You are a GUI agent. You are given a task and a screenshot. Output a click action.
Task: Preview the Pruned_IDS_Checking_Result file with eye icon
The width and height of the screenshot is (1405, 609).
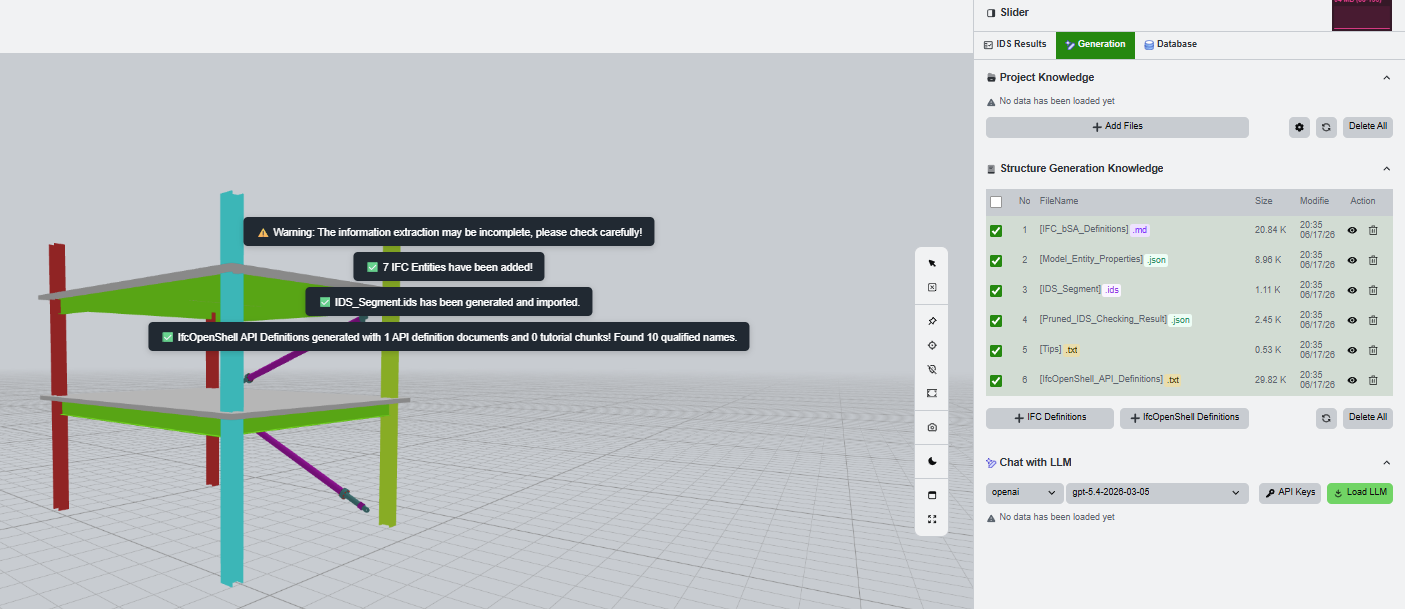click(1352, 320)
